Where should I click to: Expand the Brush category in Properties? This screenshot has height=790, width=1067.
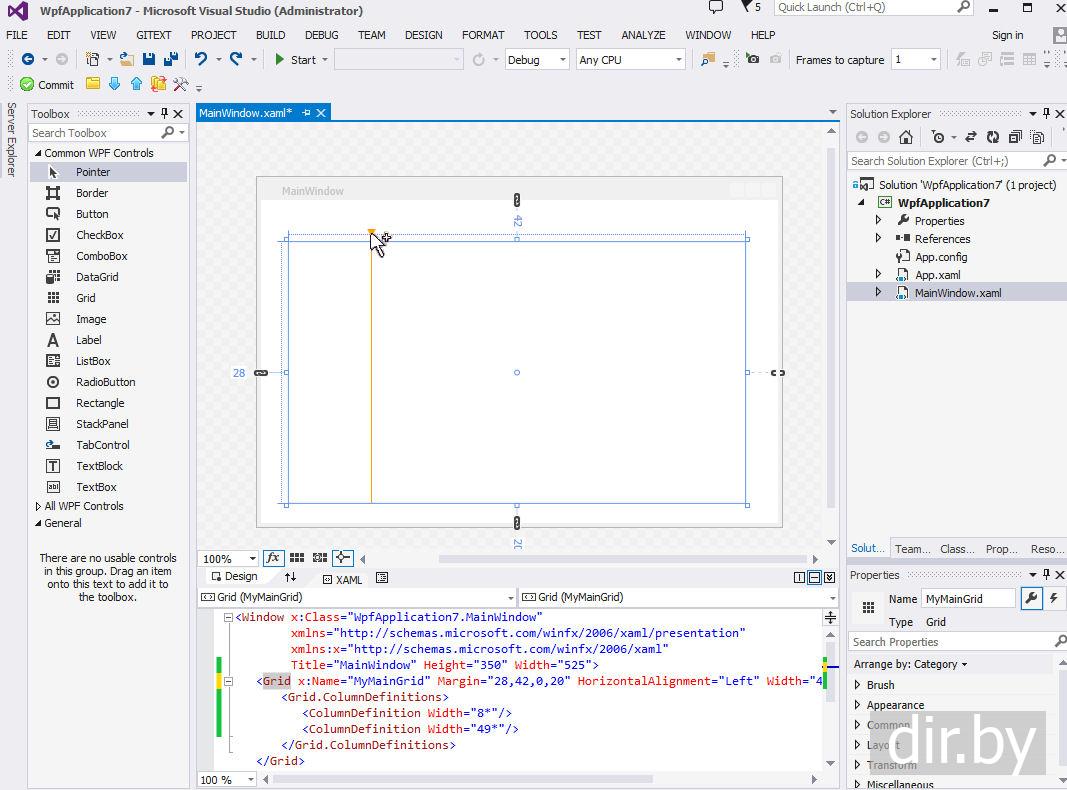point(857,685)
